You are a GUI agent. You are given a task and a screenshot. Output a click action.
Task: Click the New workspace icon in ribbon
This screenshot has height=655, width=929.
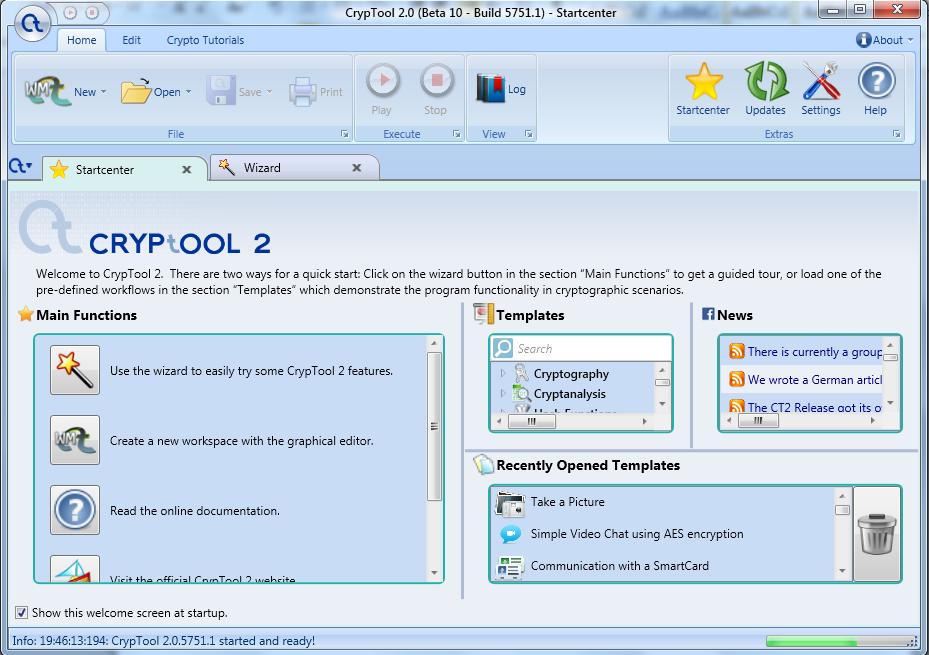[47, 91]
